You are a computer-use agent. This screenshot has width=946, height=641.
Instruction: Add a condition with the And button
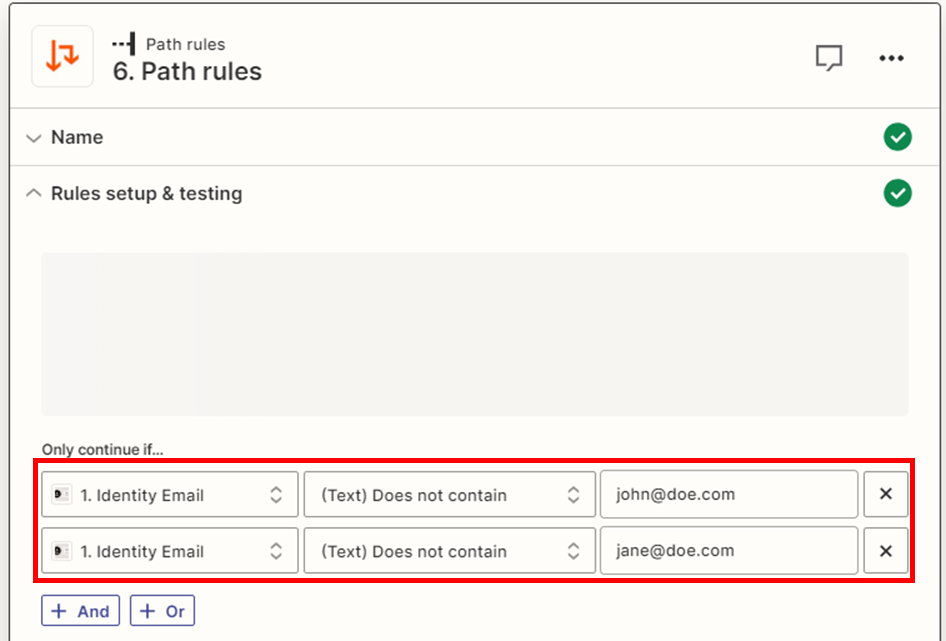tap(80, 611)
